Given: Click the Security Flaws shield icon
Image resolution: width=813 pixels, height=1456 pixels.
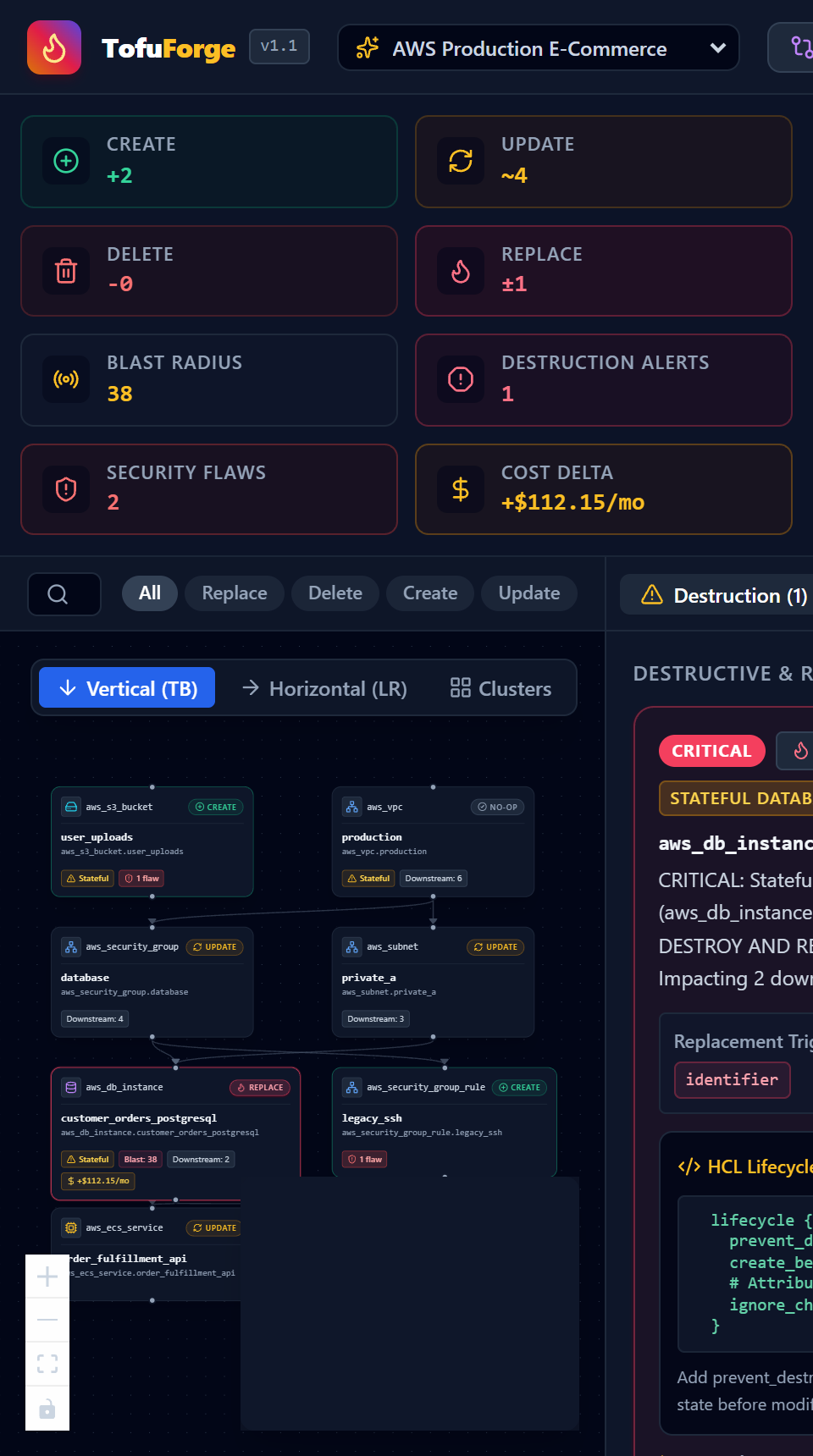Looking at the screenshot, I should pos(66,489).
